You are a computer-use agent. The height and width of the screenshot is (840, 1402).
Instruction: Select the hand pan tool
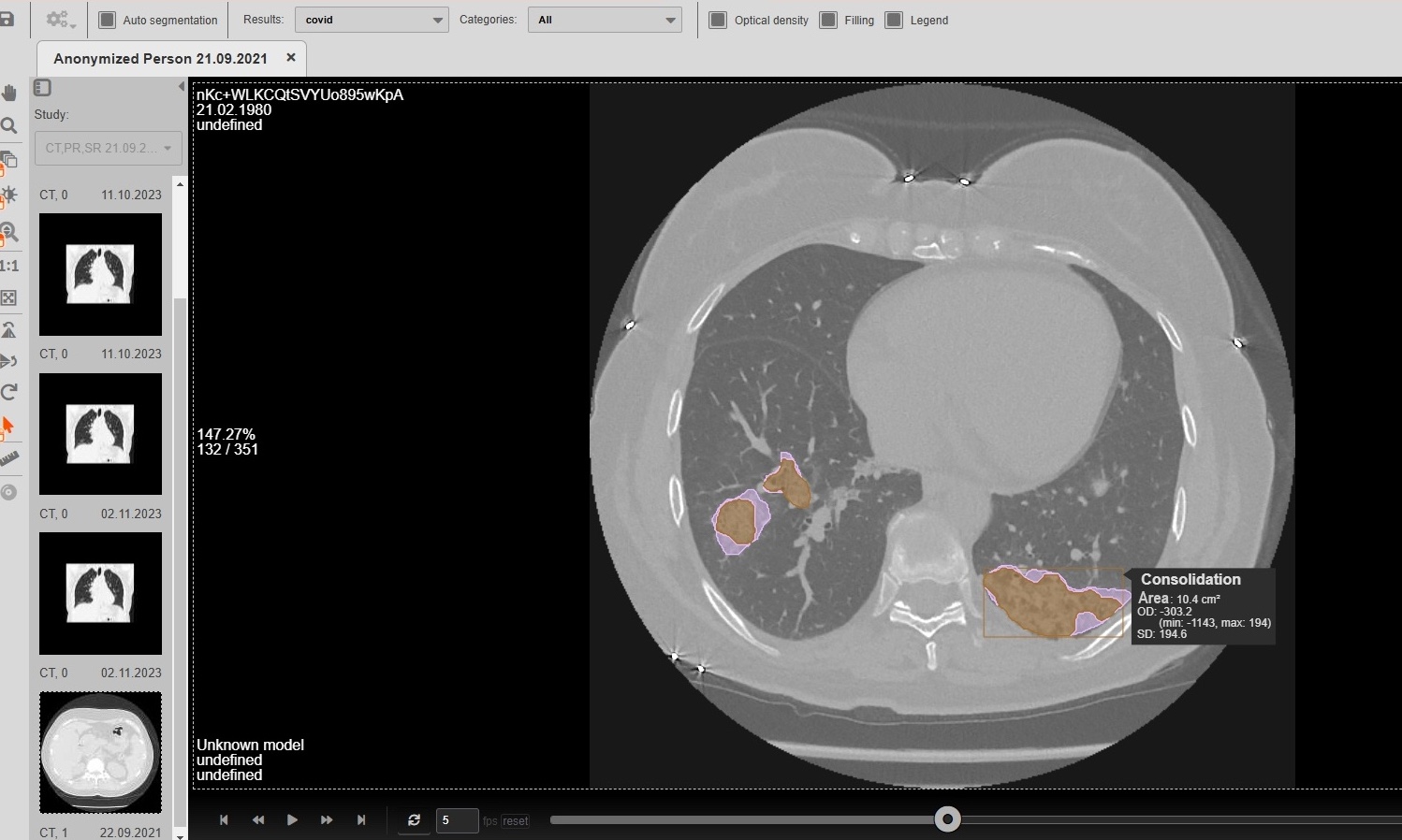(9, 93)
